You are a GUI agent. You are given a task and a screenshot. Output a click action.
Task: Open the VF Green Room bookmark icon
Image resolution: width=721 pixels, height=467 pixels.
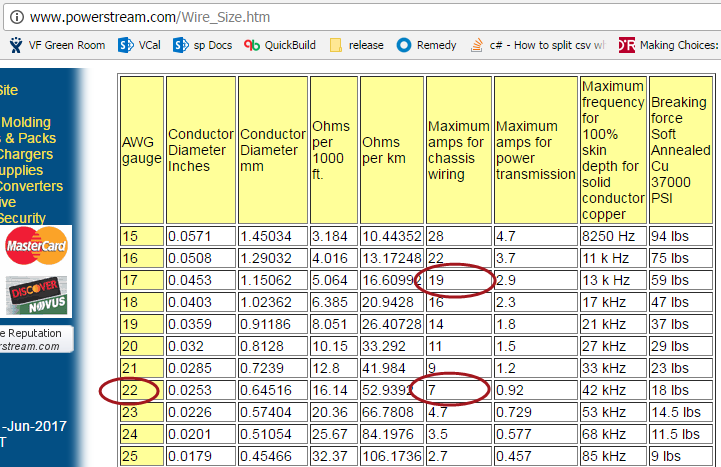[x=16, y=45]
